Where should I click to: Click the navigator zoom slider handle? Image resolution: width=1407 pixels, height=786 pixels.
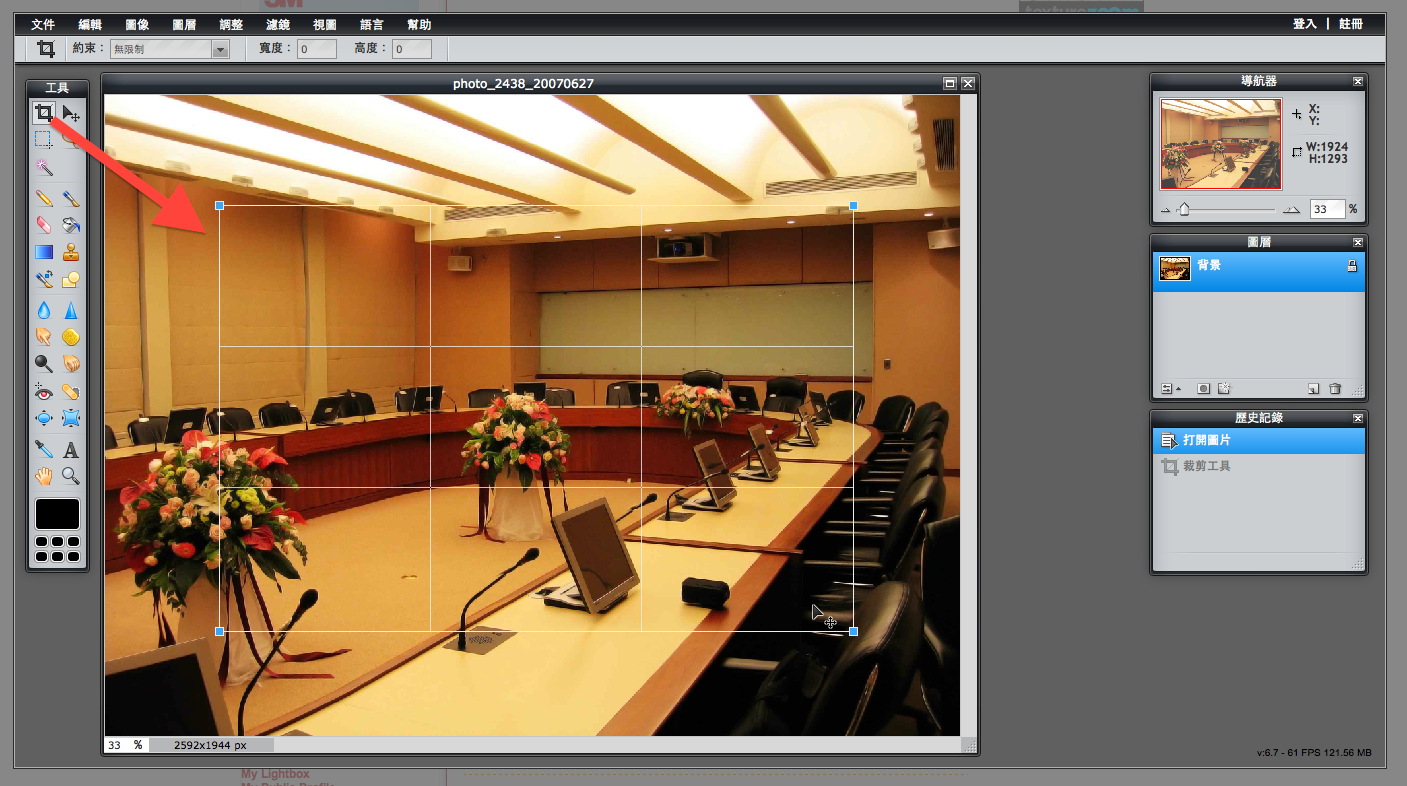(1184, 209)
